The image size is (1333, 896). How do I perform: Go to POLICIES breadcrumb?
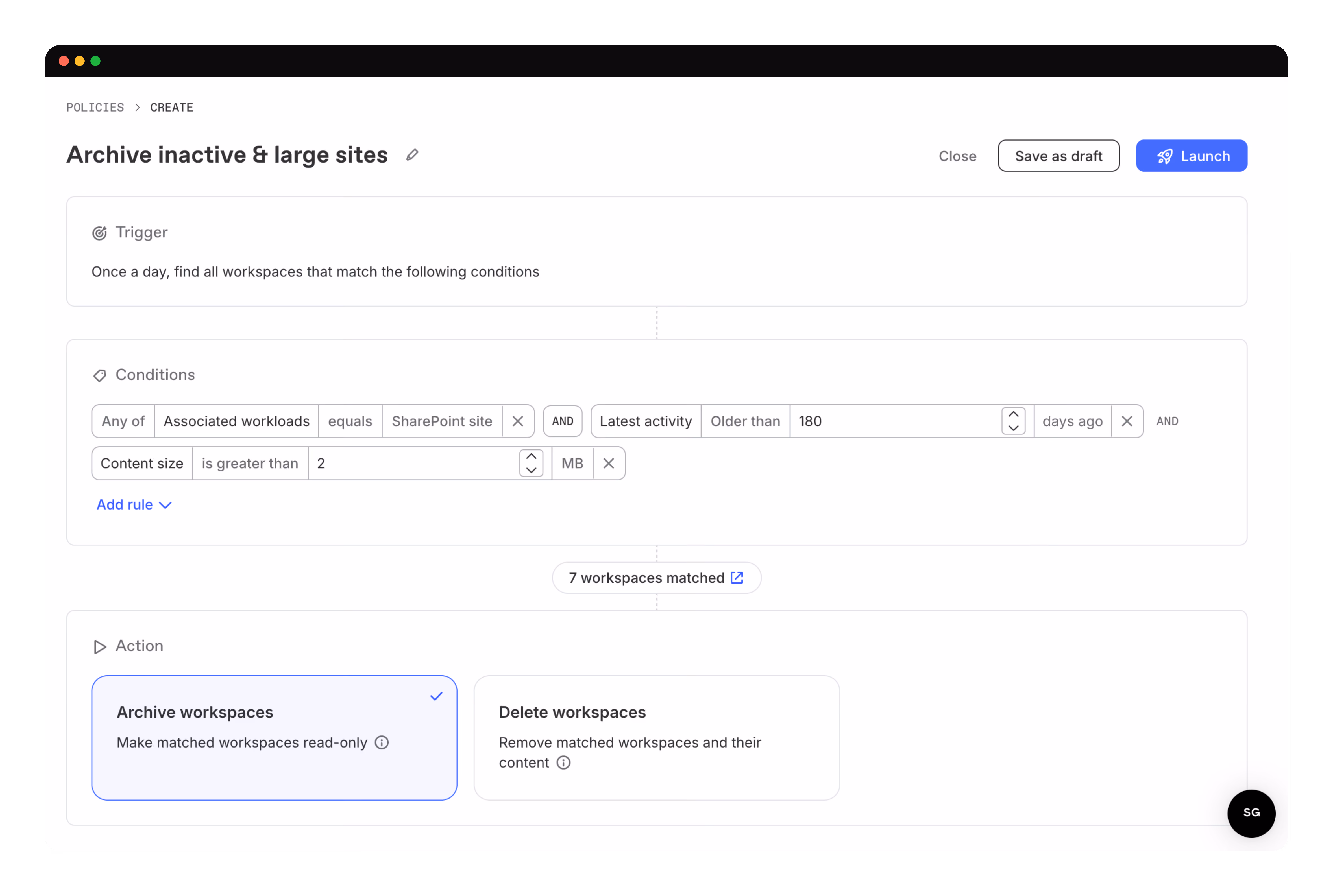tap(95, 108)
